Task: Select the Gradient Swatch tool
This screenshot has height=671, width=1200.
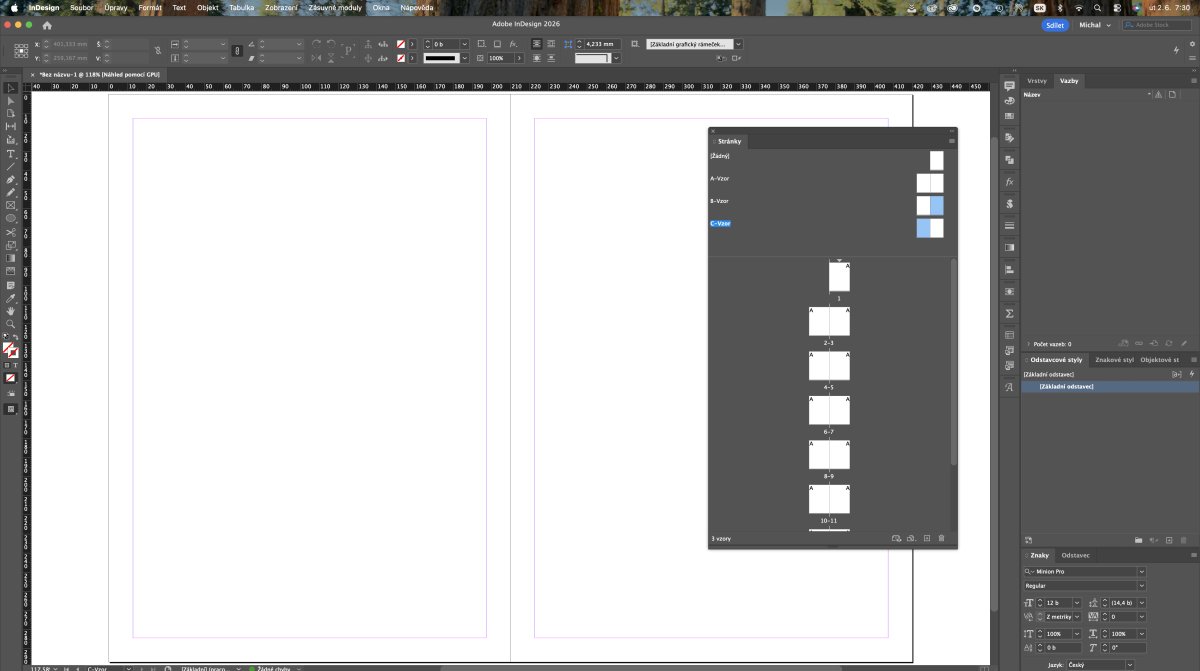Action: pos(11,258)
